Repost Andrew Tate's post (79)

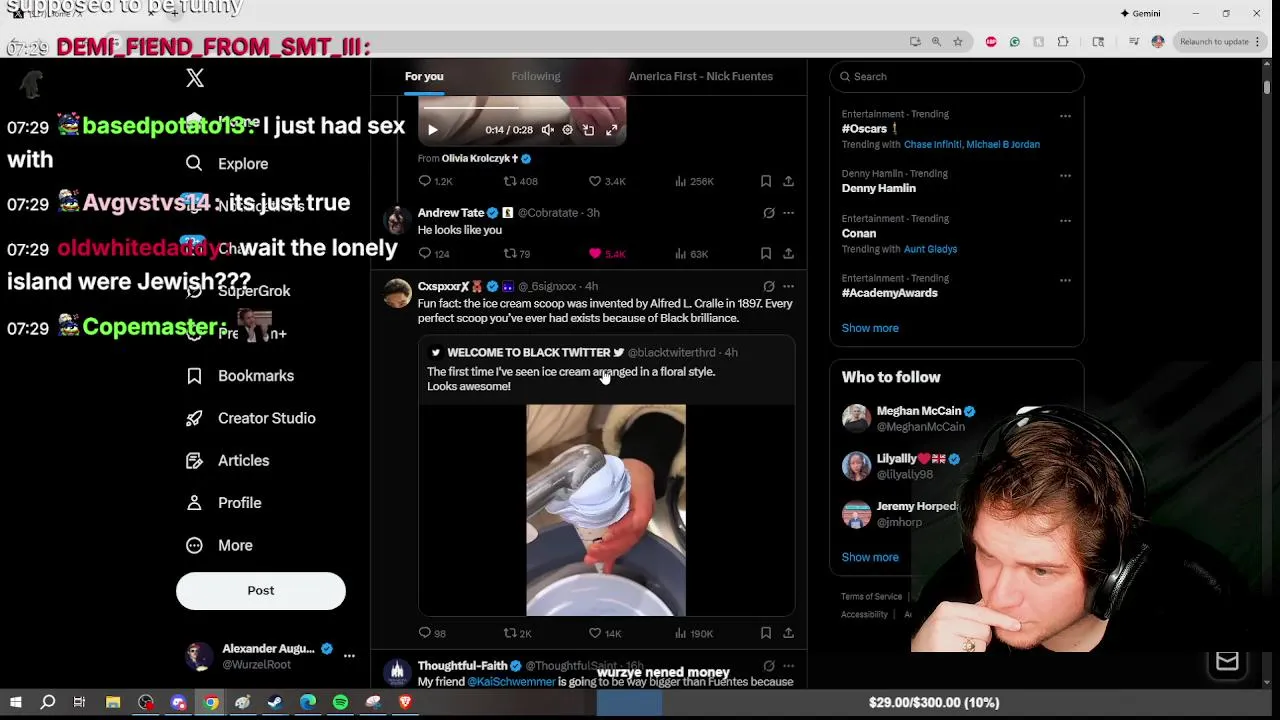(517, 254)
